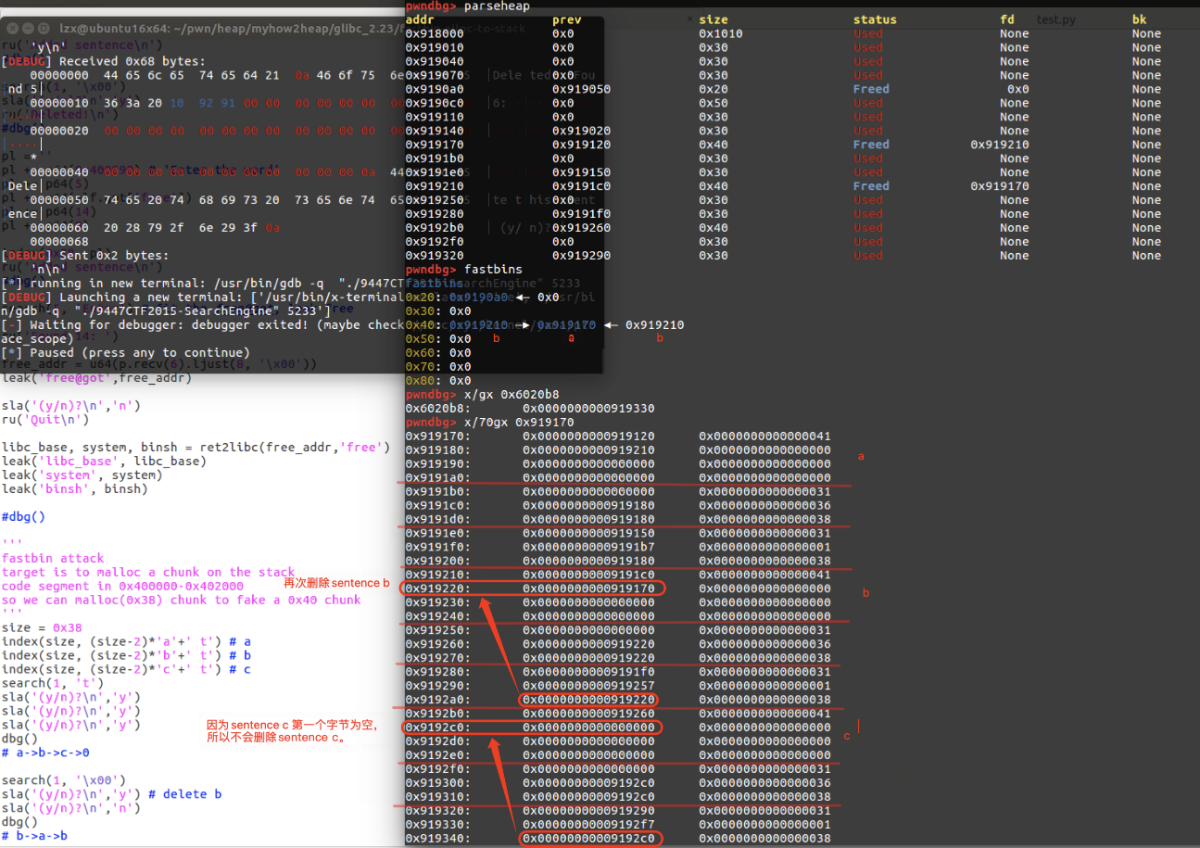Click the code line "ru('Quit\n')"

click(44, 419)
